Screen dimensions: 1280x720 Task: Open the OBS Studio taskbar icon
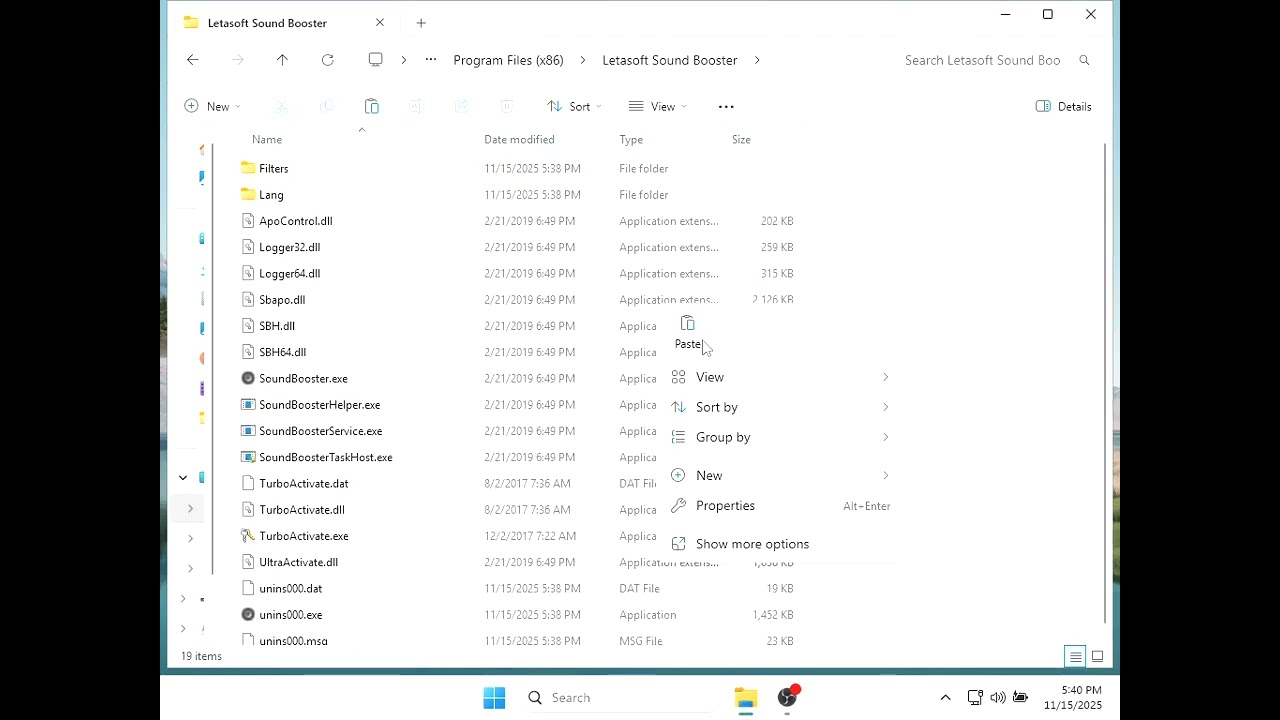coord(788,698)
